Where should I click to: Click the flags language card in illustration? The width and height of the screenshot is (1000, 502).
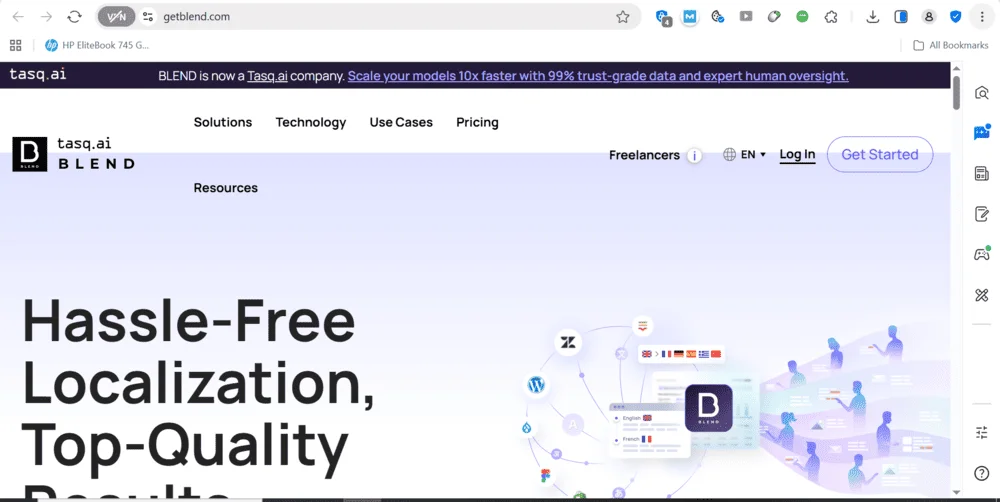682,354
